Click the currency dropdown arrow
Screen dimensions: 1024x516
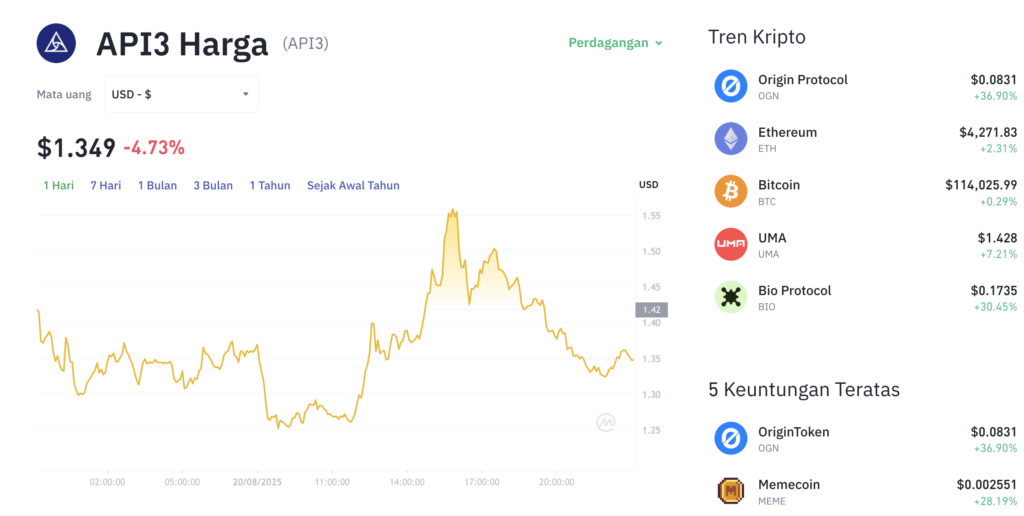pyautogui.click(x=246, y=94)
